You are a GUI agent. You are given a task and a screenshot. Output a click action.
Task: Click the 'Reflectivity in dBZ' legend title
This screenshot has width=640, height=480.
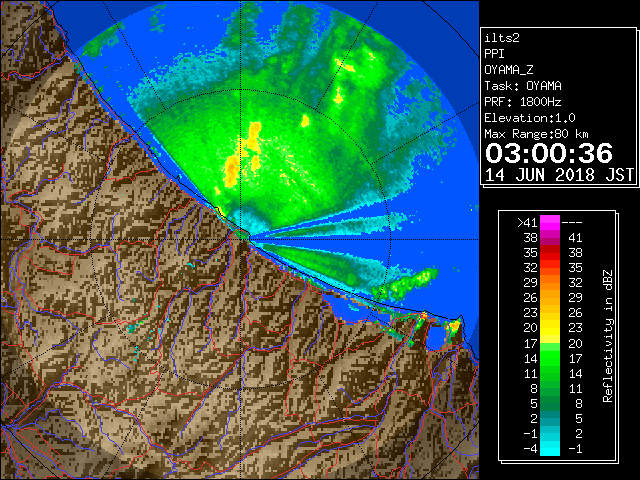pyautogui.click(x=608, y=336)
